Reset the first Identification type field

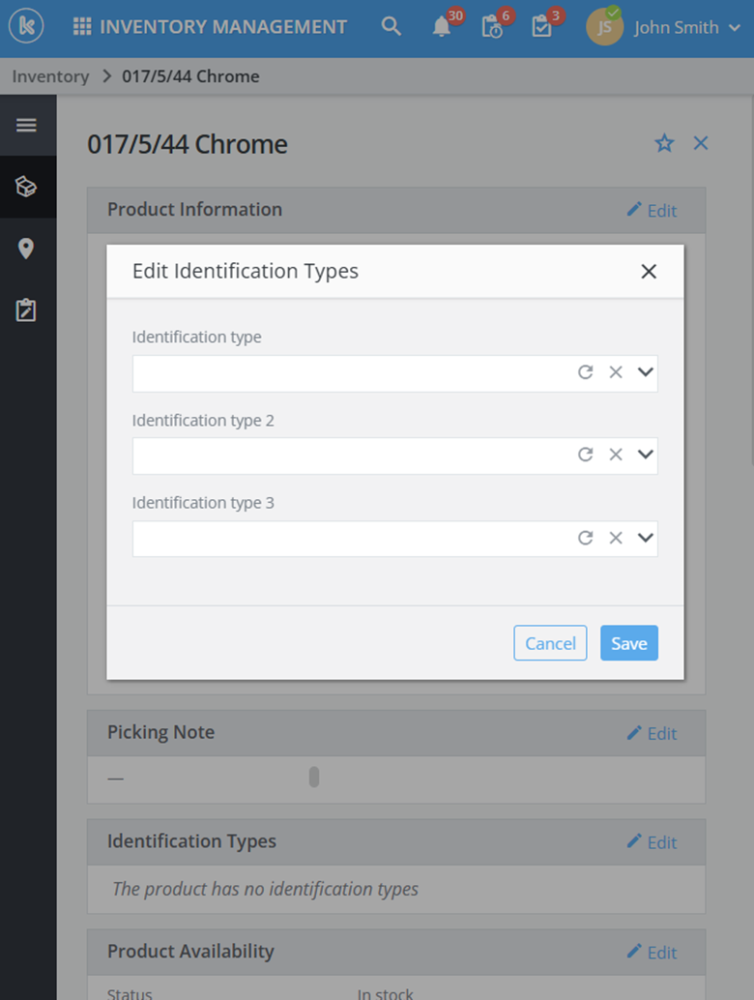point(586,372)
